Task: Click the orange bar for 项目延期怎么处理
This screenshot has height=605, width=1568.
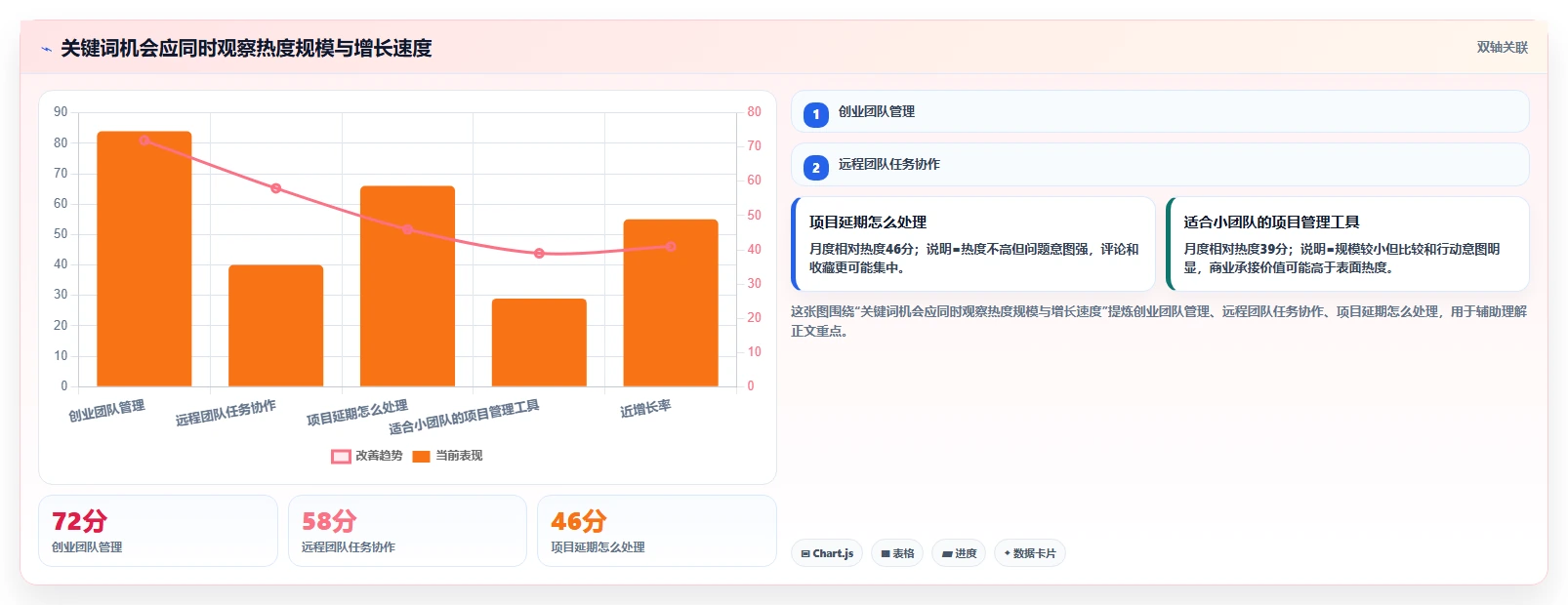Action: [407, 286]
